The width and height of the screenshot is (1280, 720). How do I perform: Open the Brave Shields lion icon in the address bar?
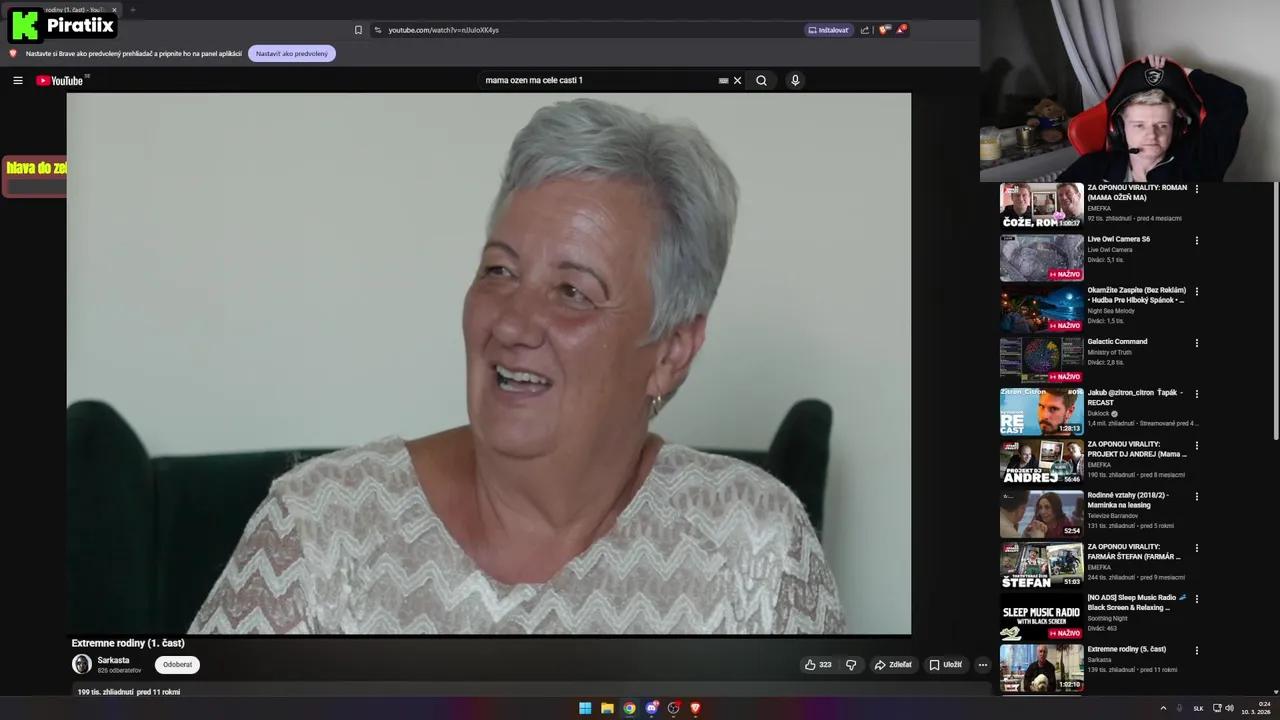[x=884, y=30]
